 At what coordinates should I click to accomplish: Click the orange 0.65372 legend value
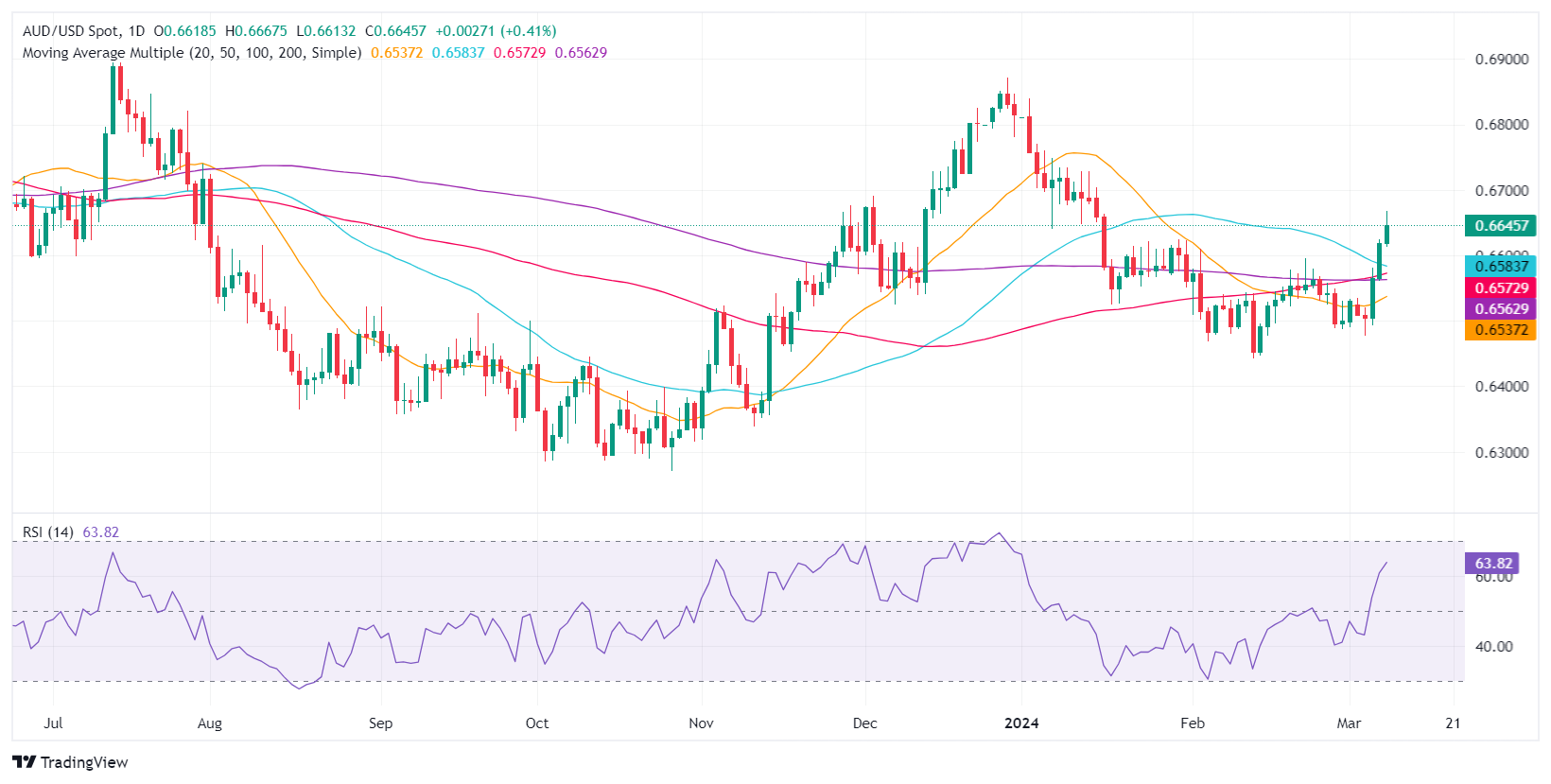(396, 53)
